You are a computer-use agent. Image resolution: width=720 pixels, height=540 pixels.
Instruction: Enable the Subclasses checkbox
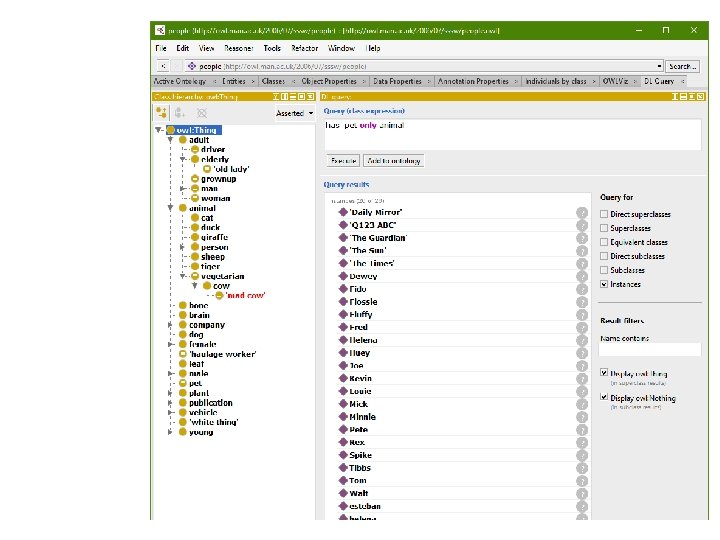click(604, 270)
